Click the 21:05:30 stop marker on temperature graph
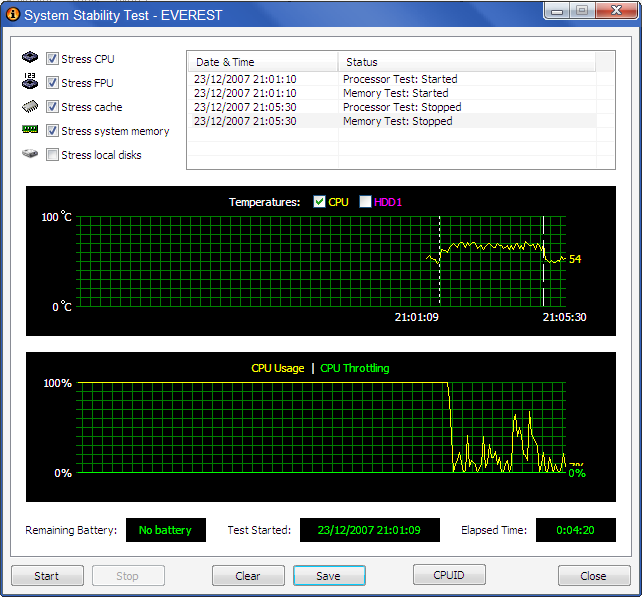The height and width of the screenshot is (597, 642). click(543, 261)
